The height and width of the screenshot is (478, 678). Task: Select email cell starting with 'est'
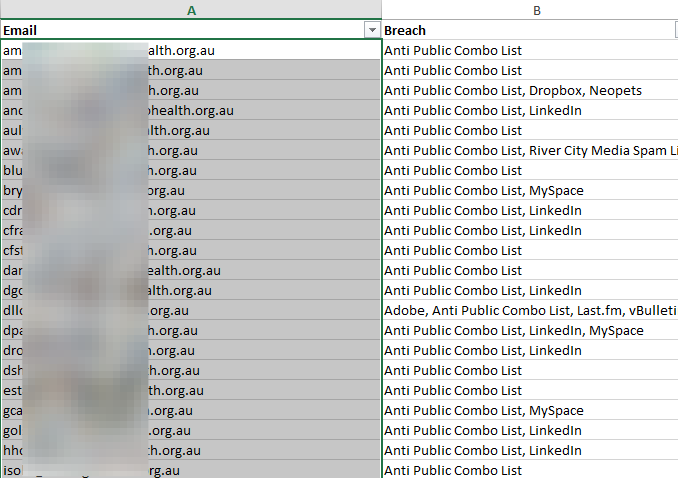pyautogui.click(x=191, y=391)
